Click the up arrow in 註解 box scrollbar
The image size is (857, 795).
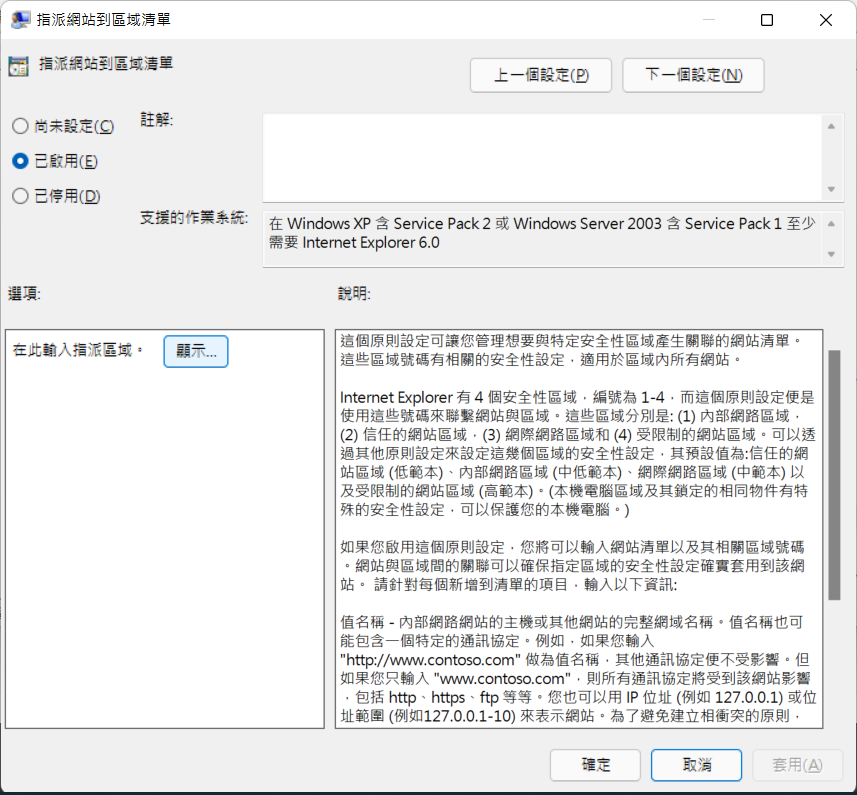pyautogui.click(x=831, y=126)
